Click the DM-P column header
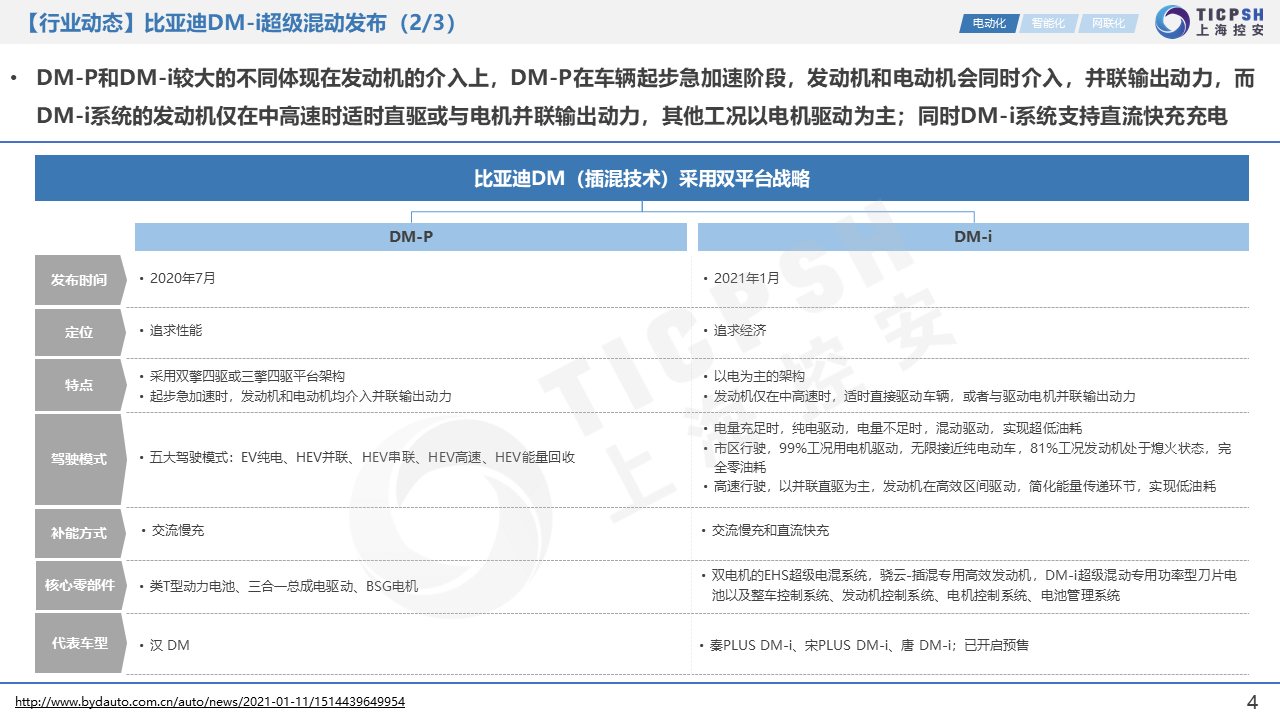 tap(411, 237)
